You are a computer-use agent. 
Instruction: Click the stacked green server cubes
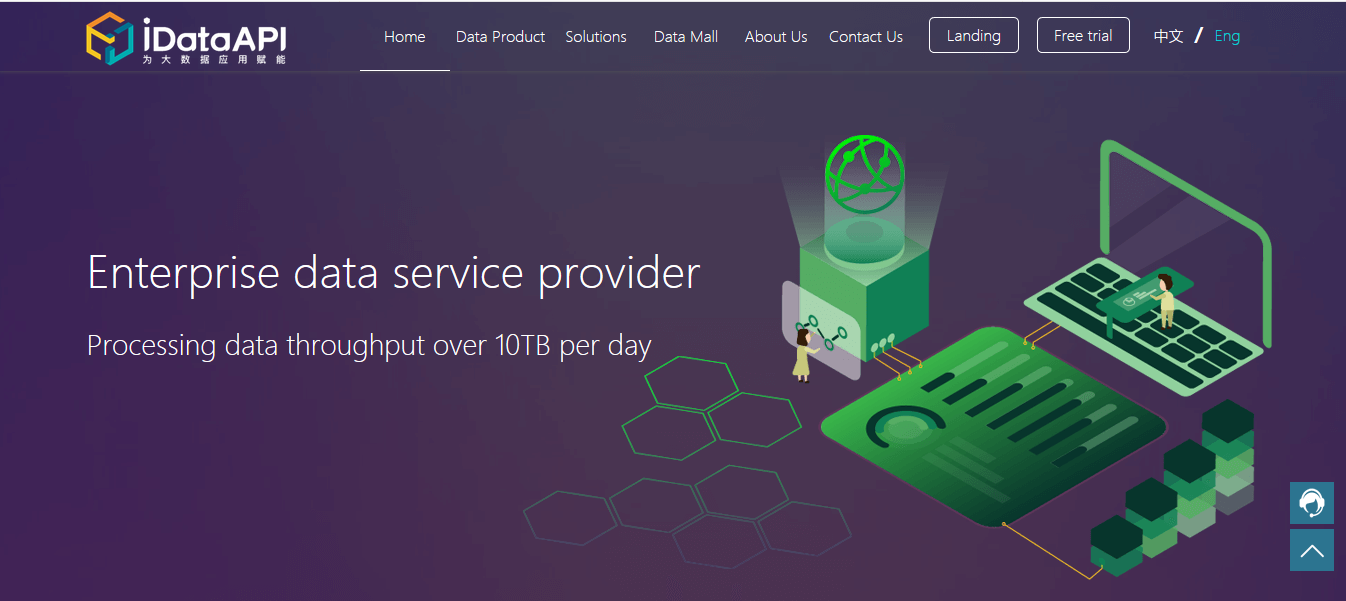coord(1172,490)
